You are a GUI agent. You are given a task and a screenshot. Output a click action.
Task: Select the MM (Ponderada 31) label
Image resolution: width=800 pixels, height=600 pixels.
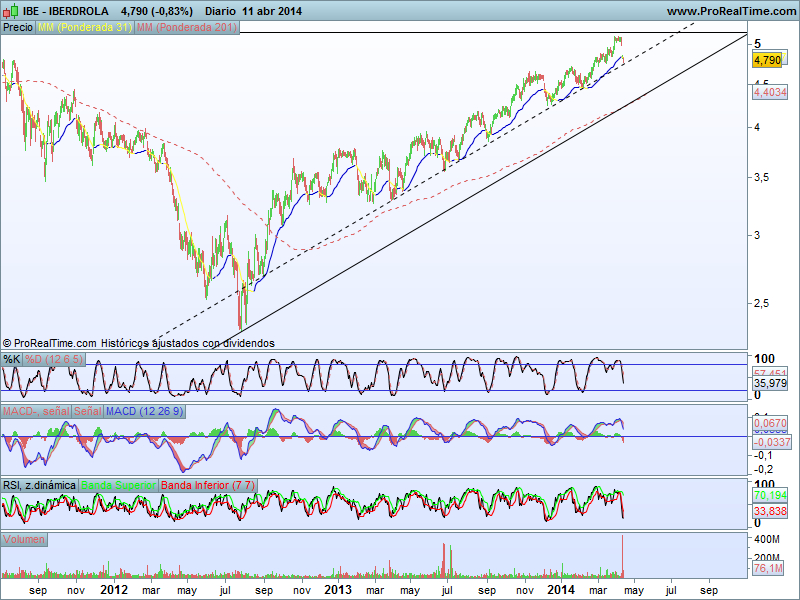click(85, 28)
